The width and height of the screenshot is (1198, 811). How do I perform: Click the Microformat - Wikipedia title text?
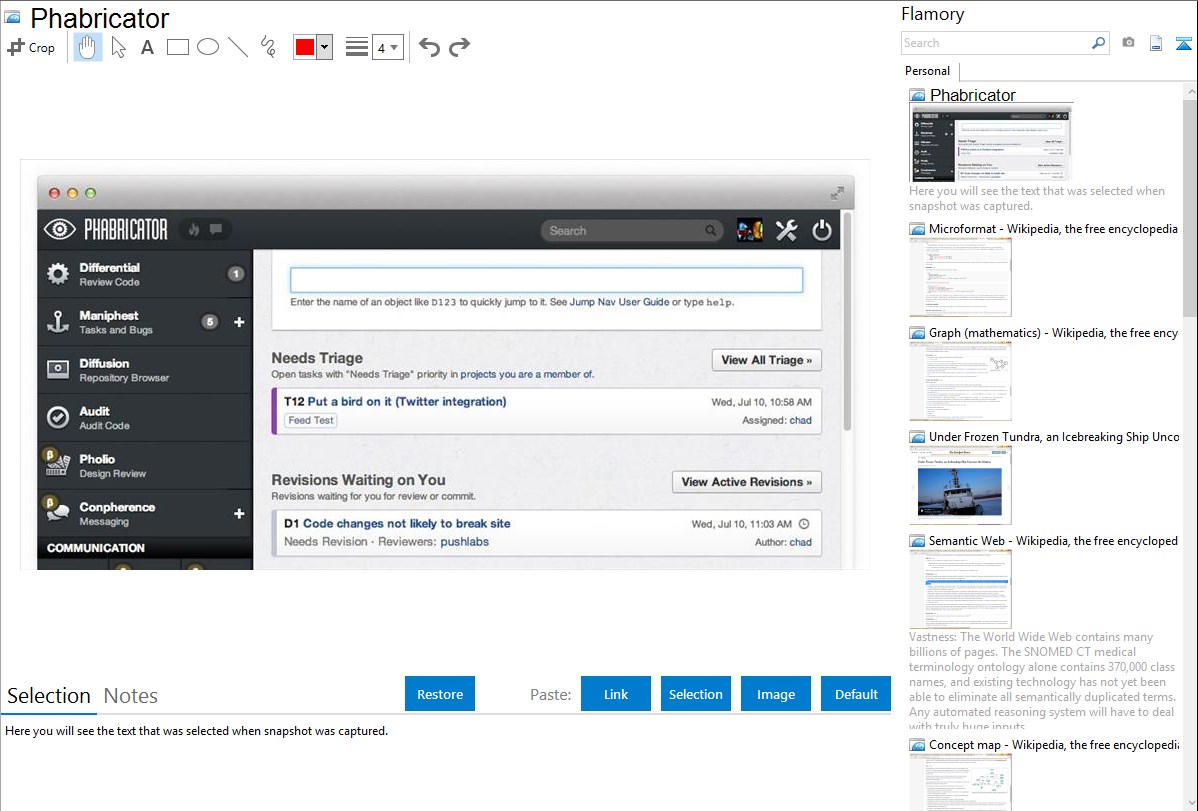pyautogui.click(x=1053, y=229)
